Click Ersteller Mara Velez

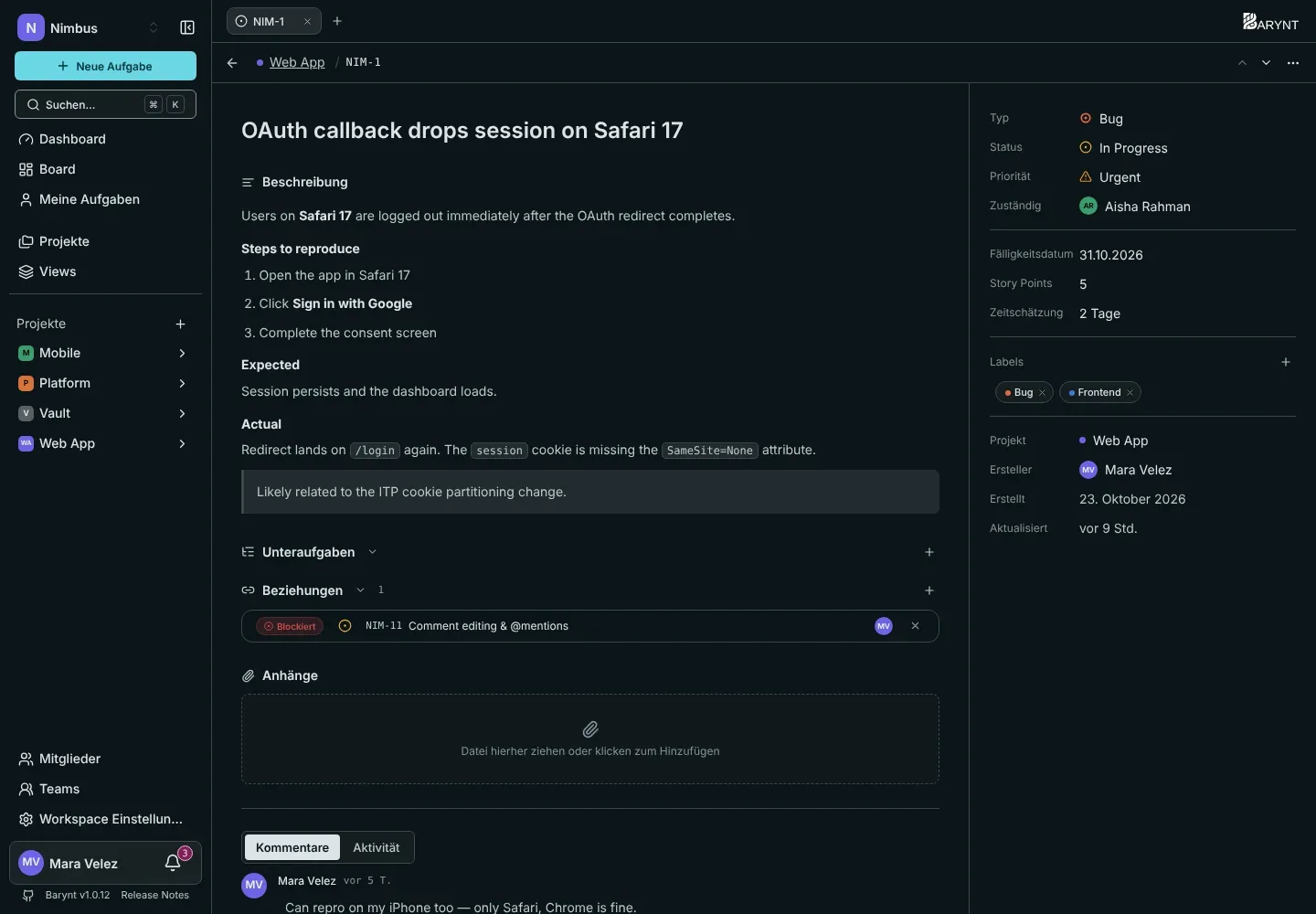[1126, 470]
